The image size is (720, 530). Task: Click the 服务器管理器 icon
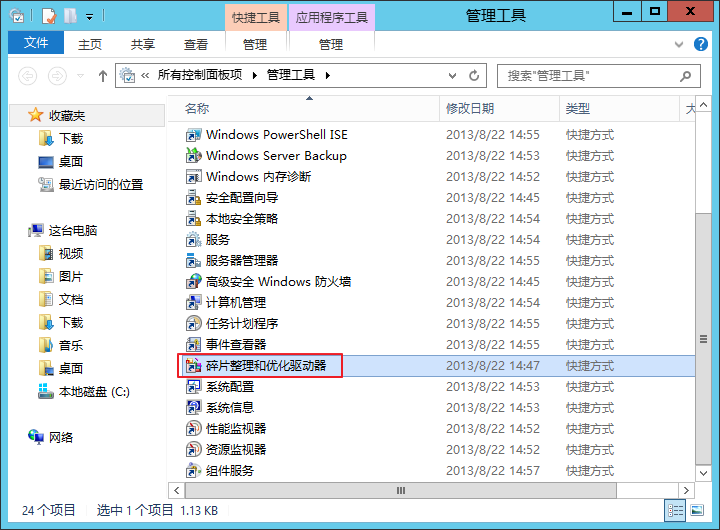(193, 261)
